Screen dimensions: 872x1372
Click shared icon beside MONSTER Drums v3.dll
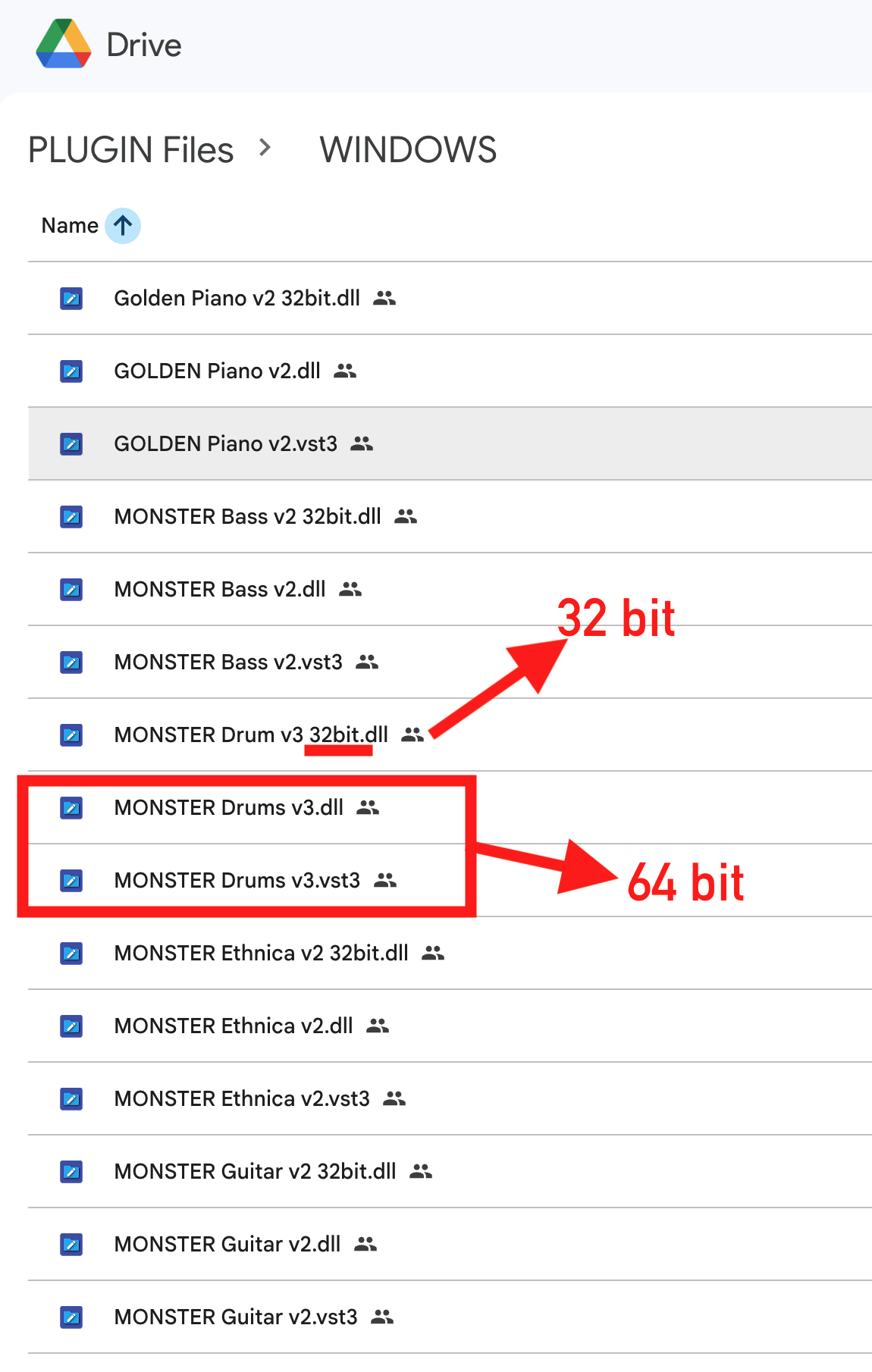[x=368, y=807]
